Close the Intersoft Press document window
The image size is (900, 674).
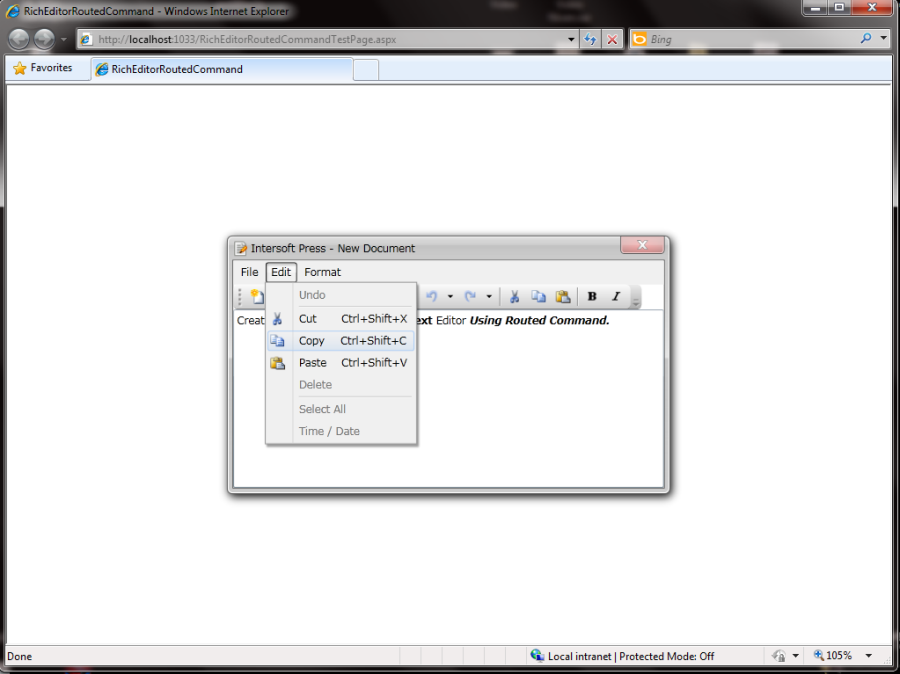(x=642, y=245)
